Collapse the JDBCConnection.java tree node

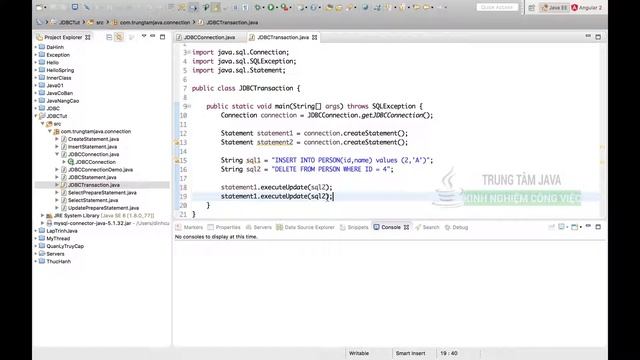(x=57, y=154)
